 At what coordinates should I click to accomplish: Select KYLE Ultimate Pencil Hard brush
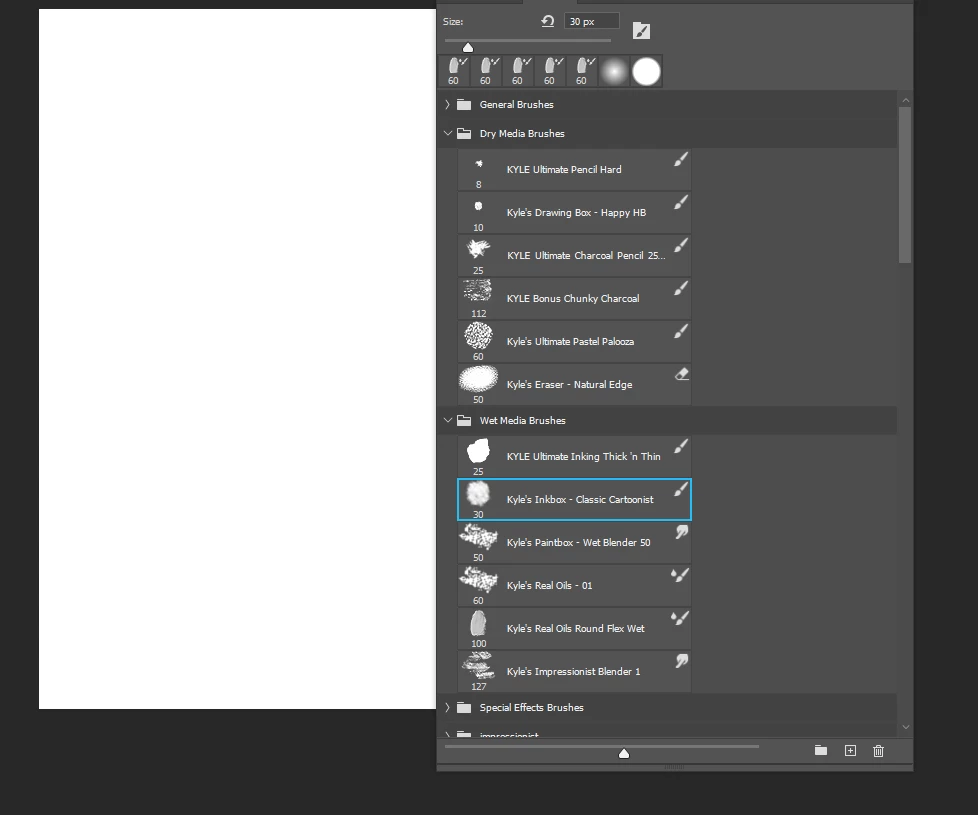click(574, 170)
